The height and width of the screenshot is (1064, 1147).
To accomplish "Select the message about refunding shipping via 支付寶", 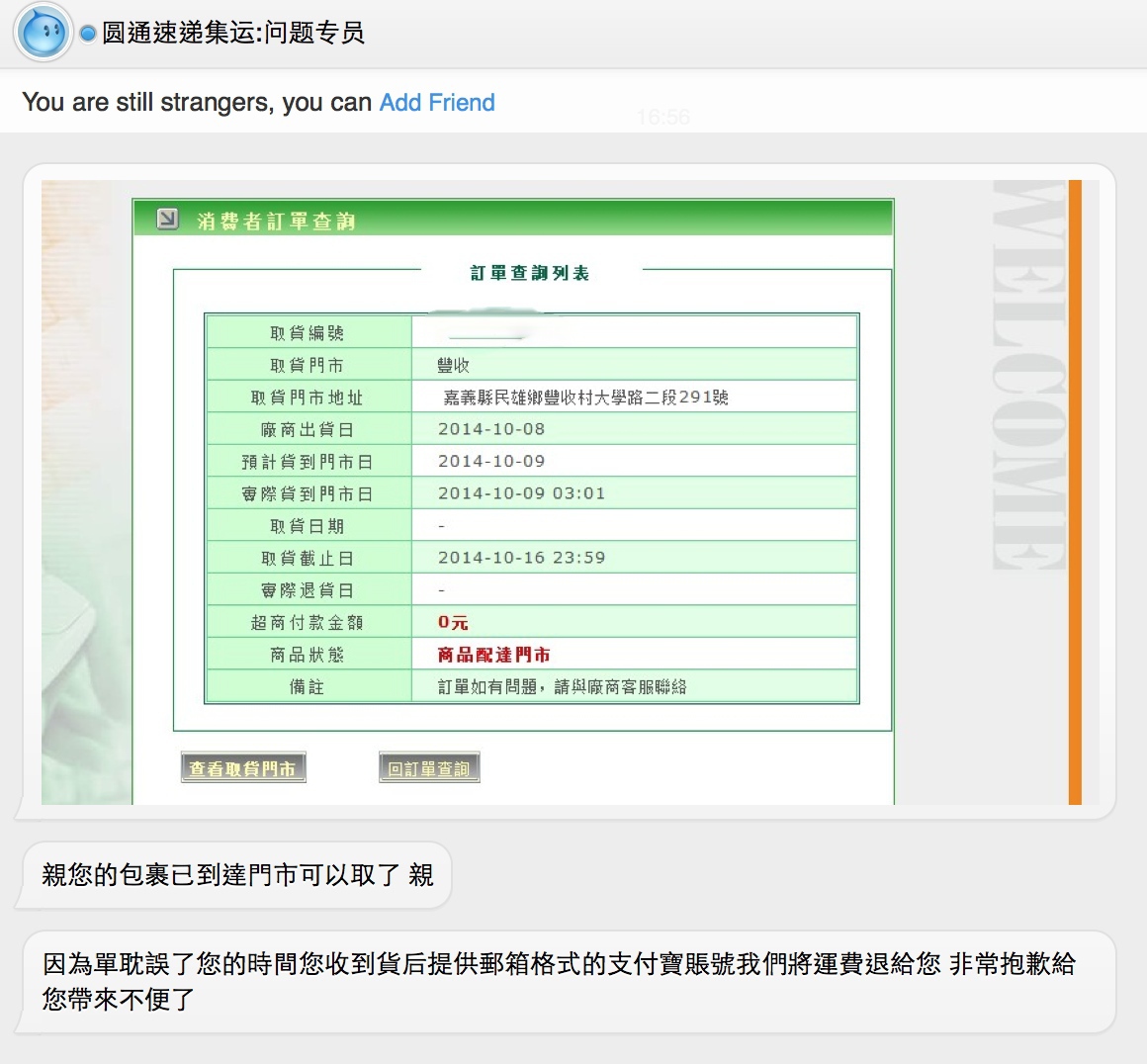I will [x=569, y=981].
